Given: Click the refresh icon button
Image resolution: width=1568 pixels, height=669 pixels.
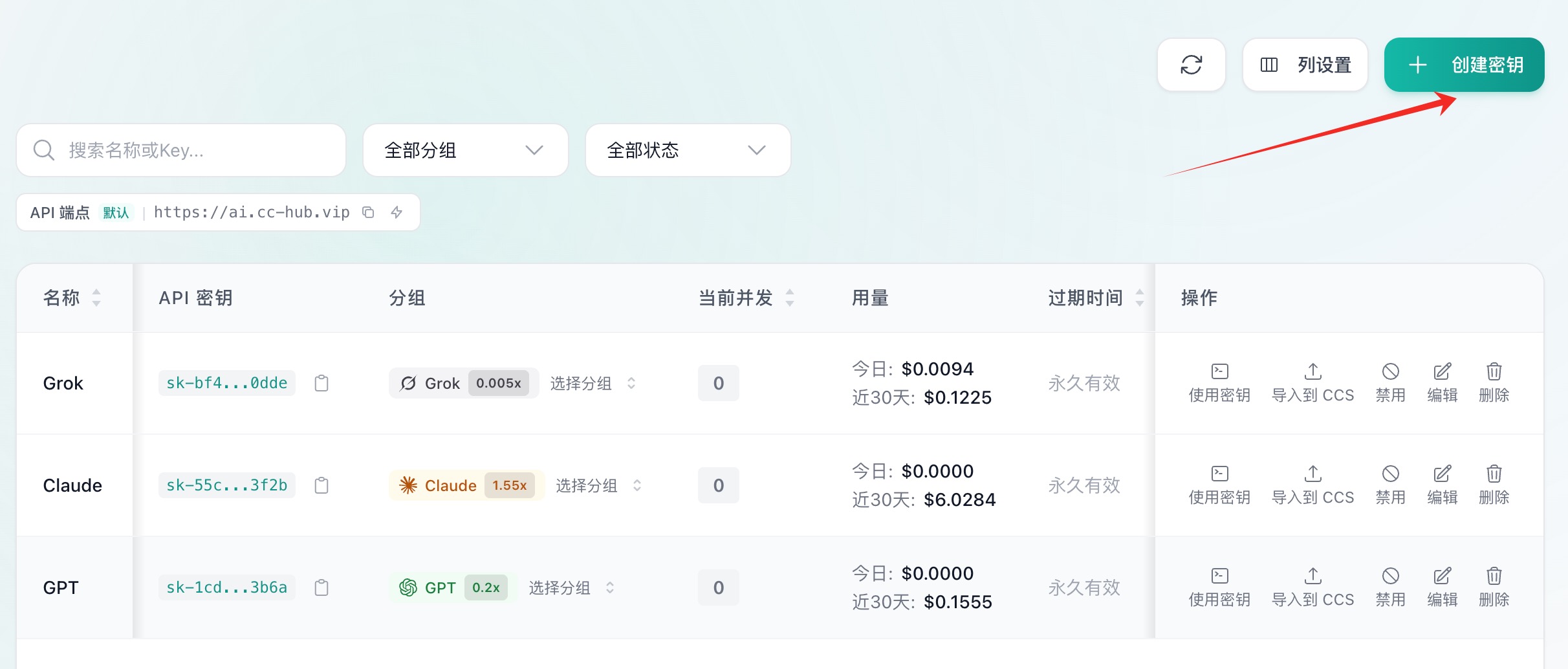Looking at the screenshot, I should [x=1191, y=65].
